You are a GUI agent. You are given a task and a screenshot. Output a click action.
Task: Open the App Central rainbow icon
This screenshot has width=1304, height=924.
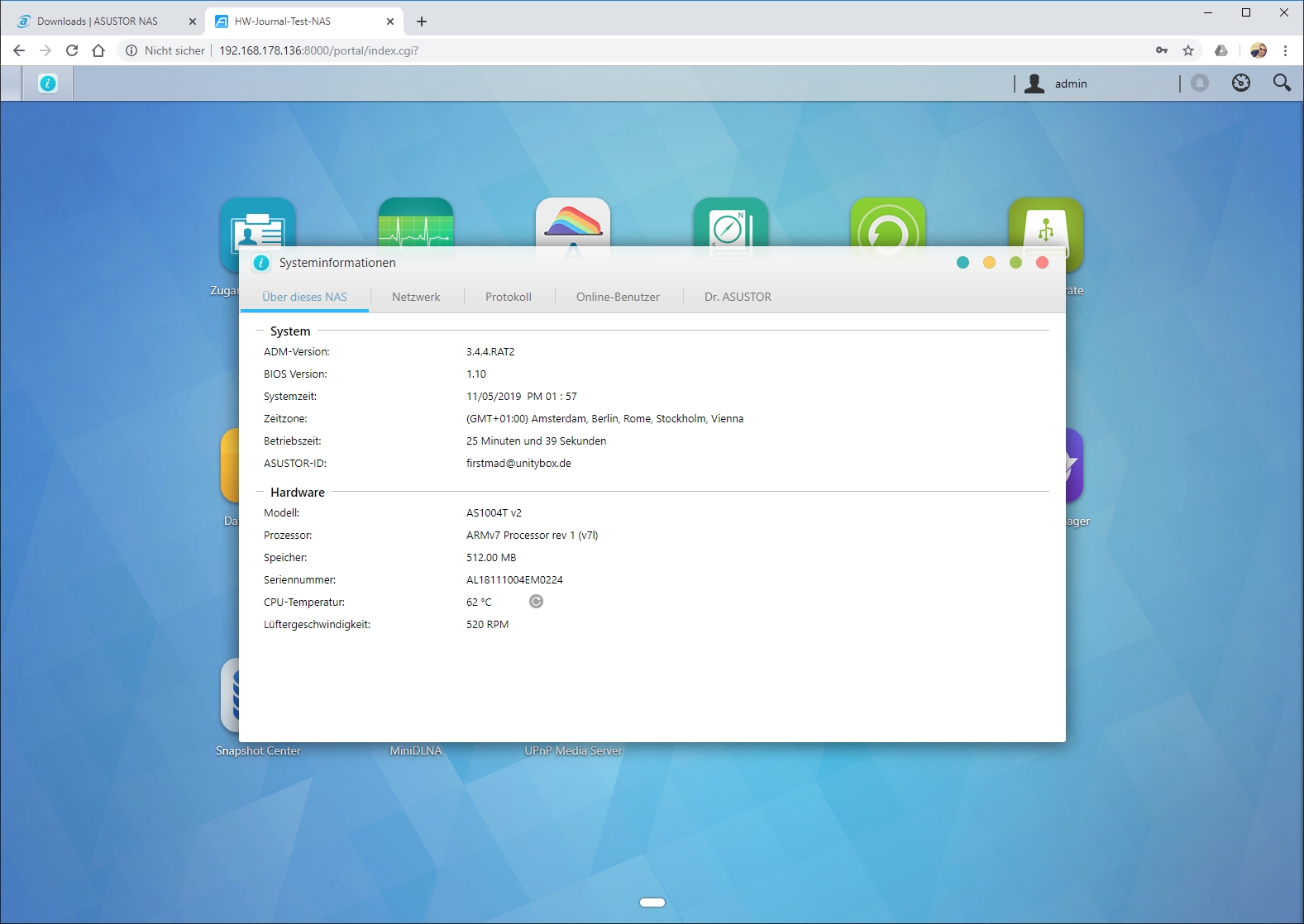[573, 221]
